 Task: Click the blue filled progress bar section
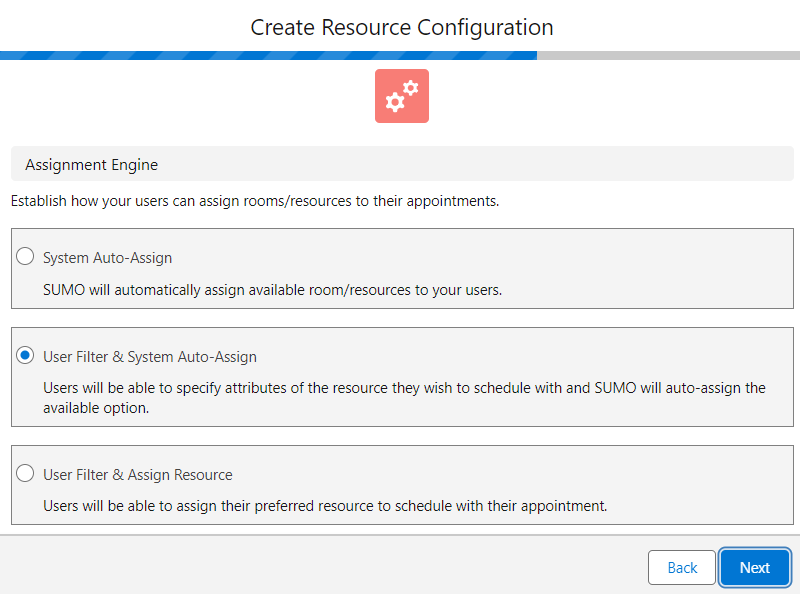point(268,55)
